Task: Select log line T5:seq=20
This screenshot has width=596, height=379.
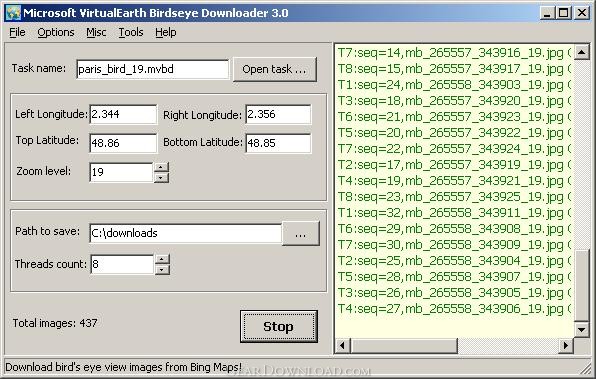Action: click(454, 132)
